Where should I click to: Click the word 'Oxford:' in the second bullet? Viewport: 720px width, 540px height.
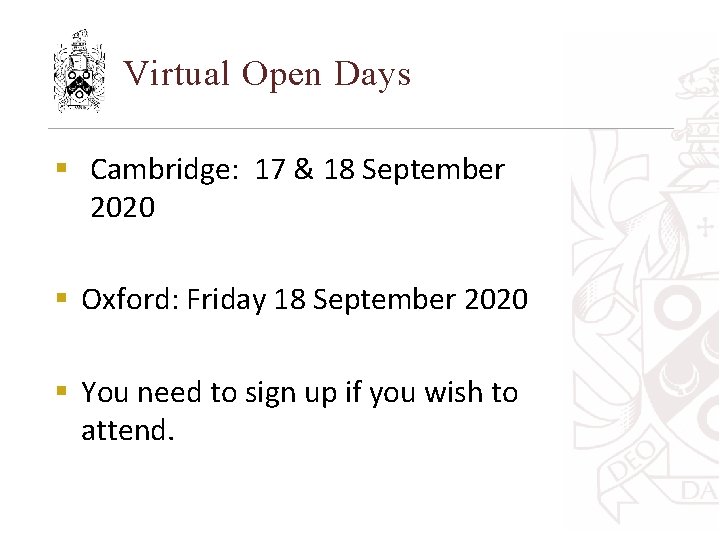point(130,299)
